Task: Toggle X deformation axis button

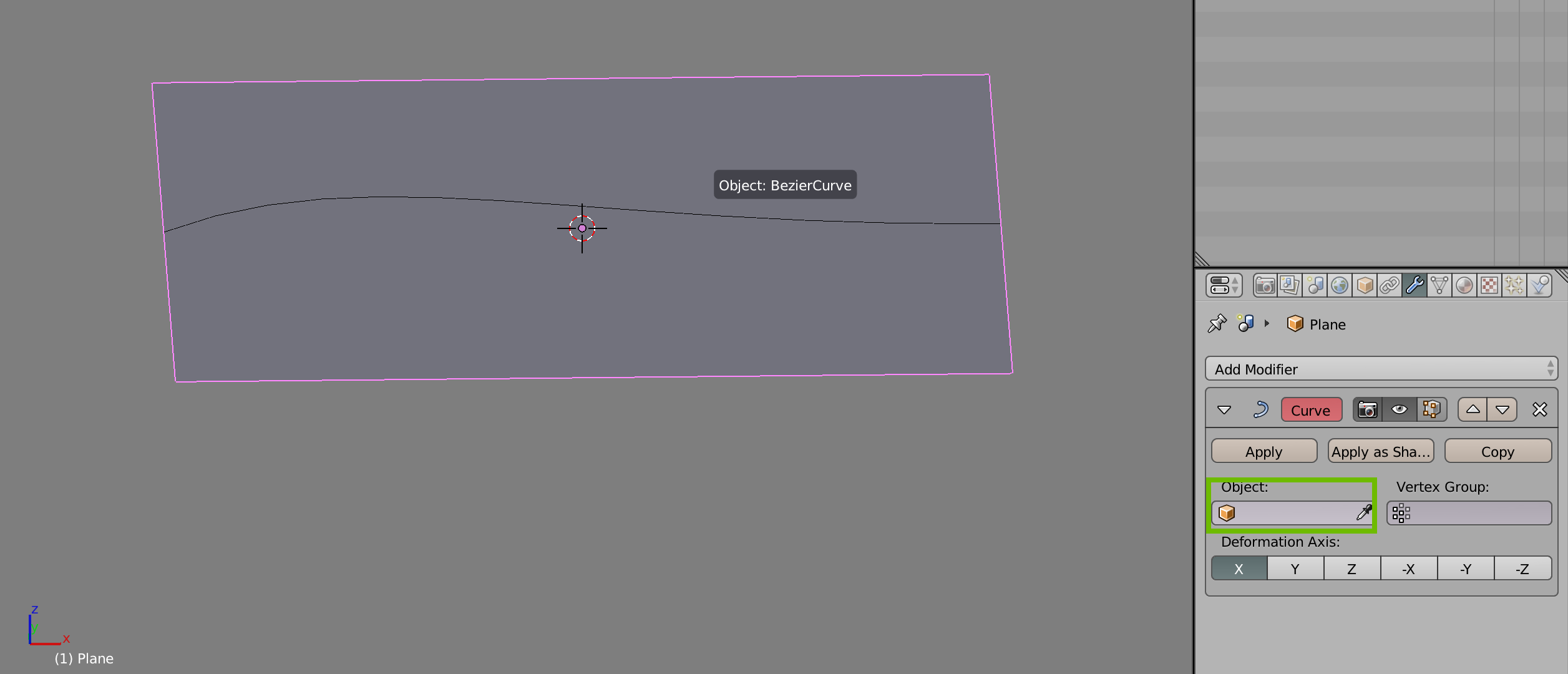Action: [1238, 569]
